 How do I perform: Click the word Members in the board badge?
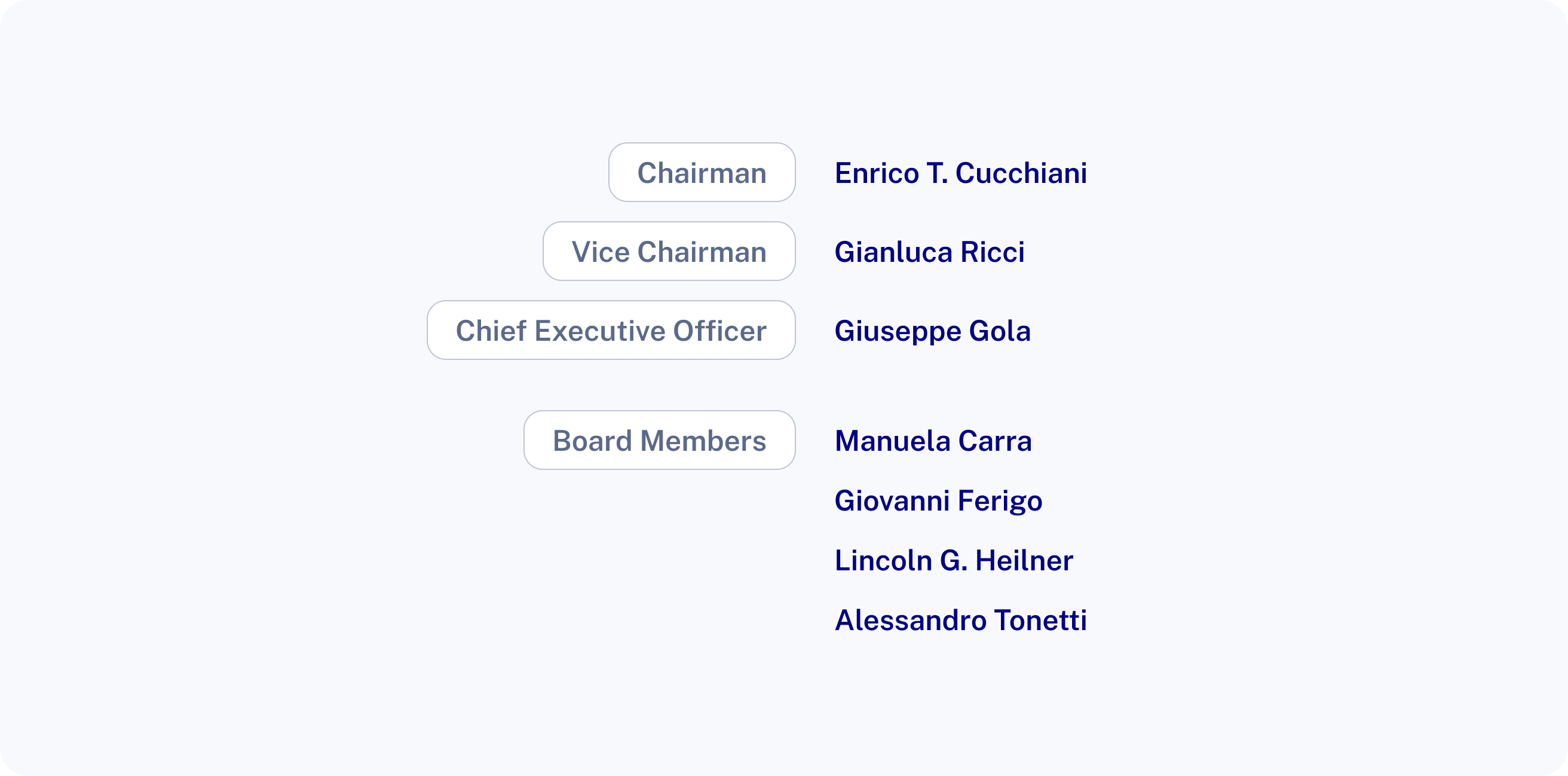pos(703,441)
